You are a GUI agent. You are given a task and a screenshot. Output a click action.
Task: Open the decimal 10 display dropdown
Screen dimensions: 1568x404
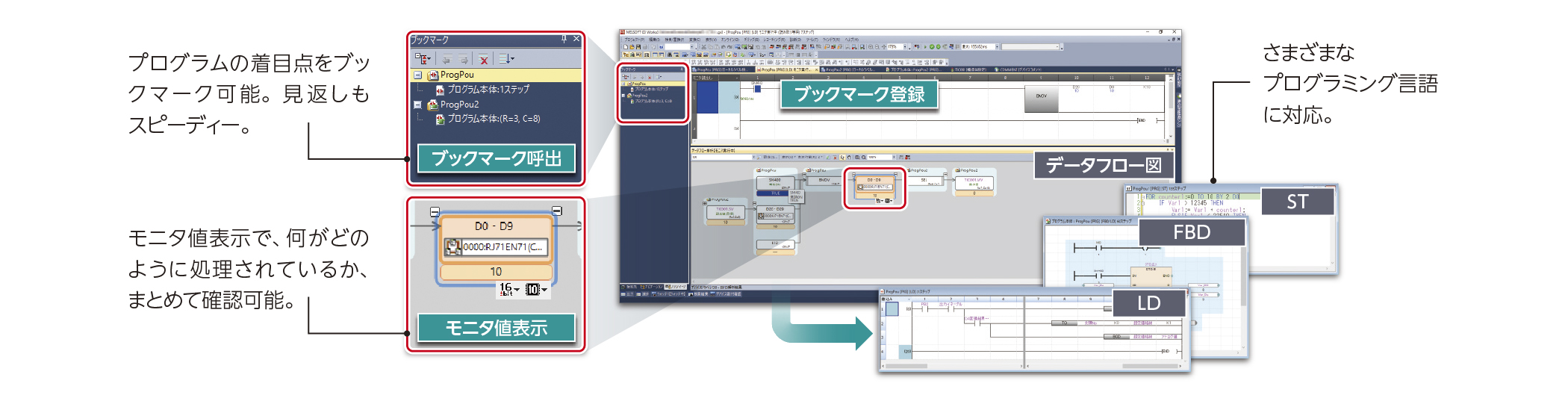536,289
